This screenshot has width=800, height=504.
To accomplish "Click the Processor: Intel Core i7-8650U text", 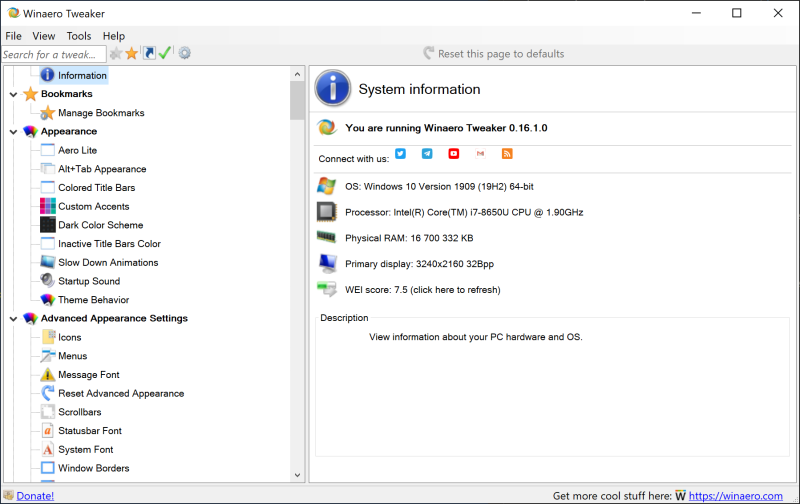I will (x=464, y=212).
